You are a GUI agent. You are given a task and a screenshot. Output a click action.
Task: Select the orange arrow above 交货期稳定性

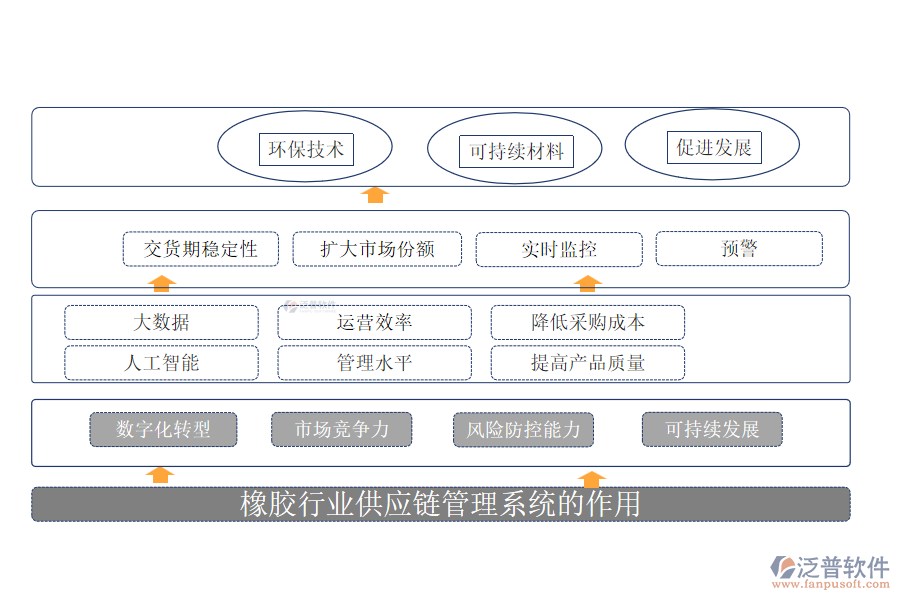(x=160, y=281)
